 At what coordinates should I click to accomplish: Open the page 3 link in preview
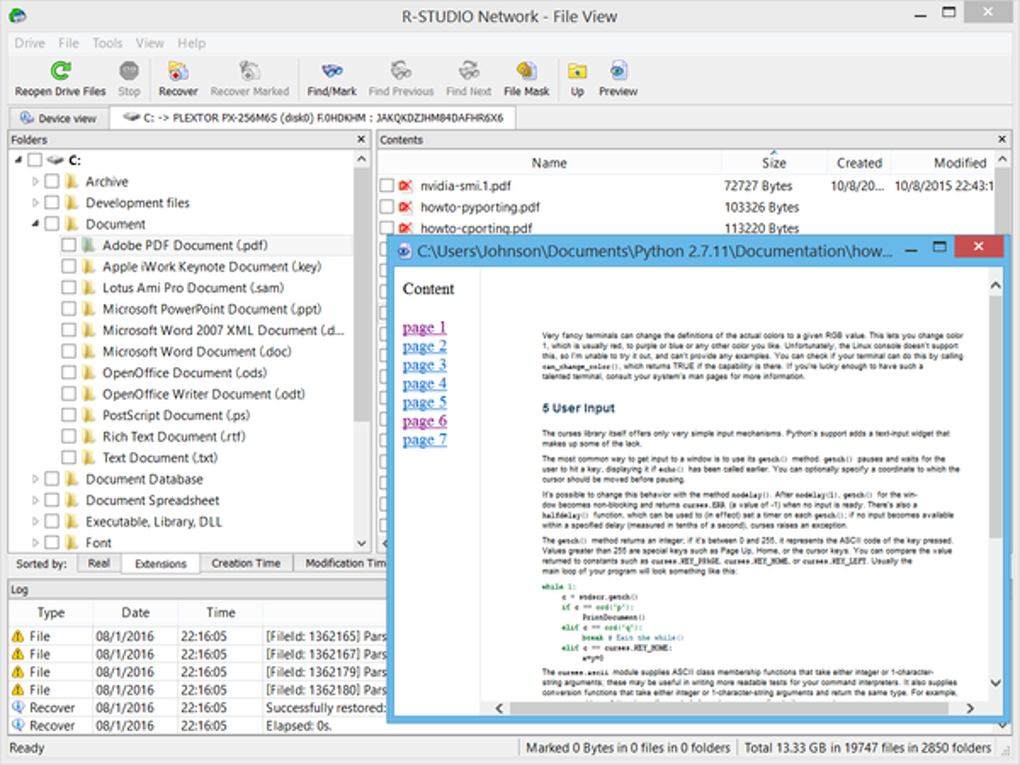[x=424, y=365]
